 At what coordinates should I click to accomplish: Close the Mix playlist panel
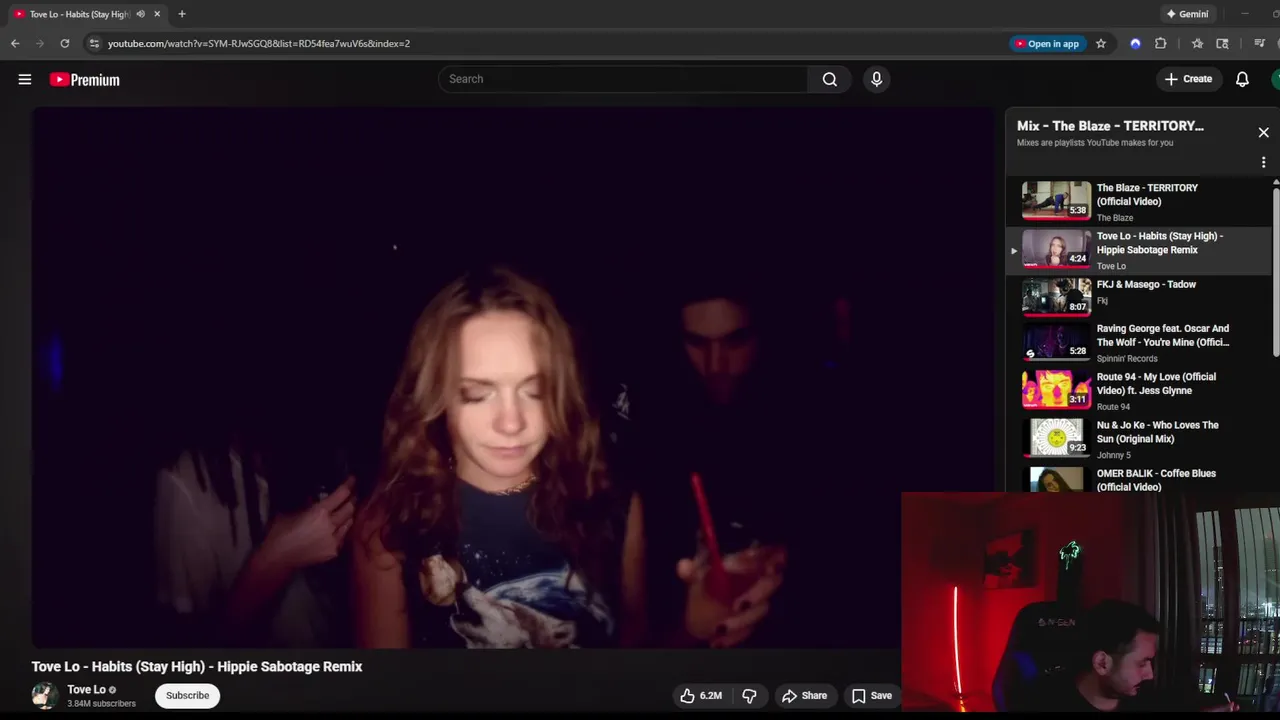click(x=1263, y=132)
